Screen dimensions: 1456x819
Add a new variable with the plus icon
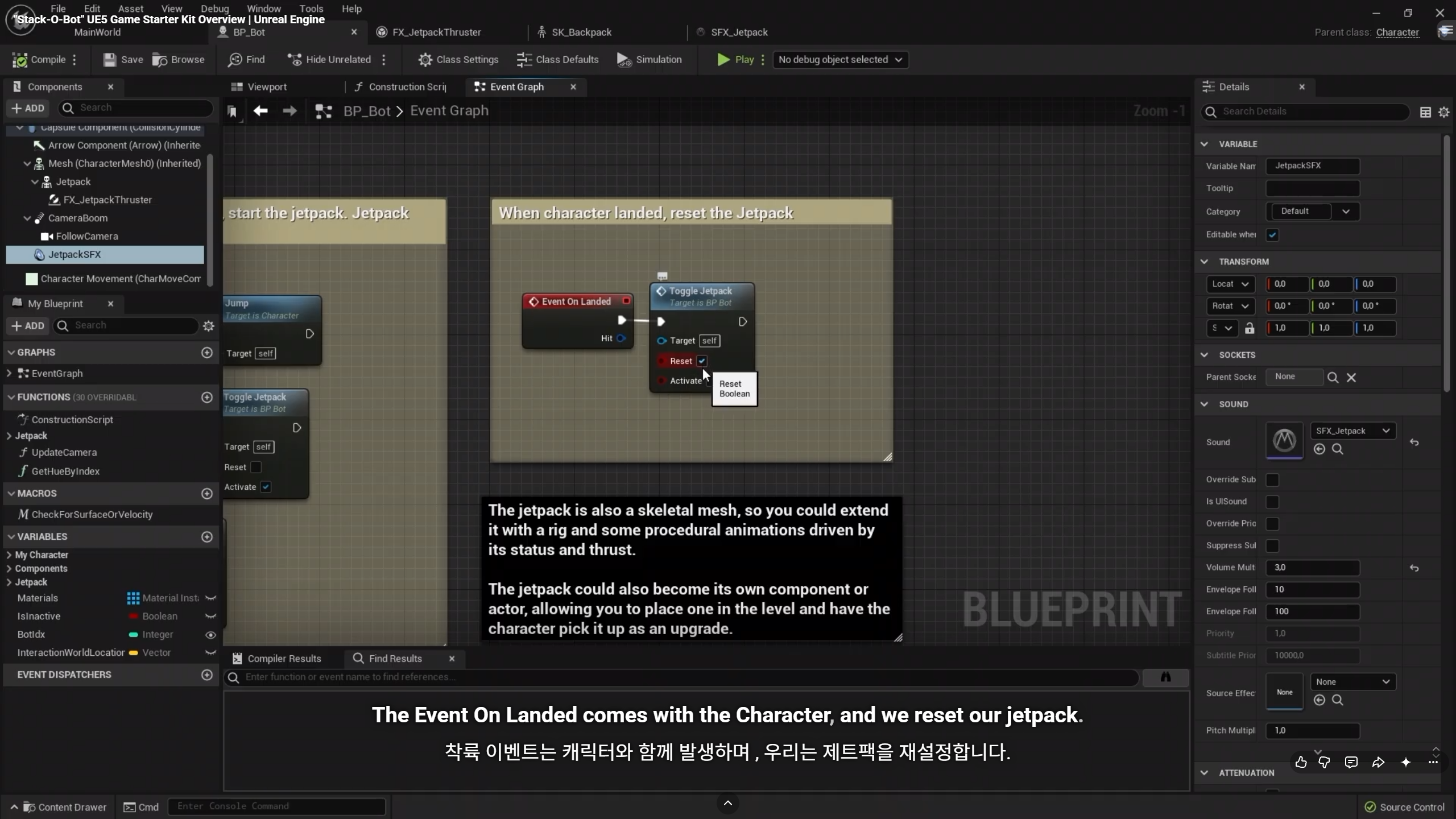(207, 537)
